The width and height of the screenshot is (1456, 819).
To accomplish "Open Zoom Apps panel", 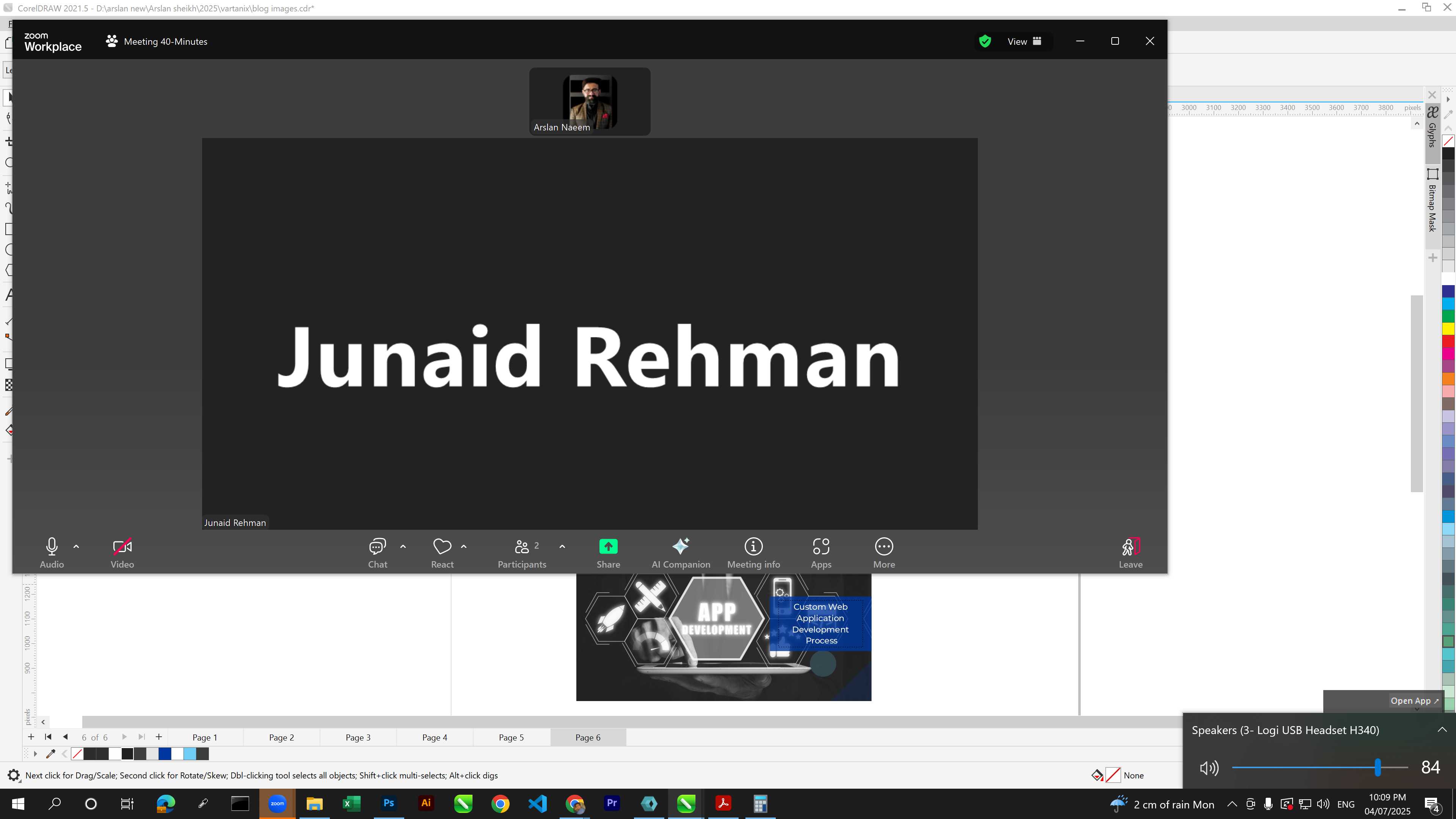I will pyautogui.click(x=821, y=553).
